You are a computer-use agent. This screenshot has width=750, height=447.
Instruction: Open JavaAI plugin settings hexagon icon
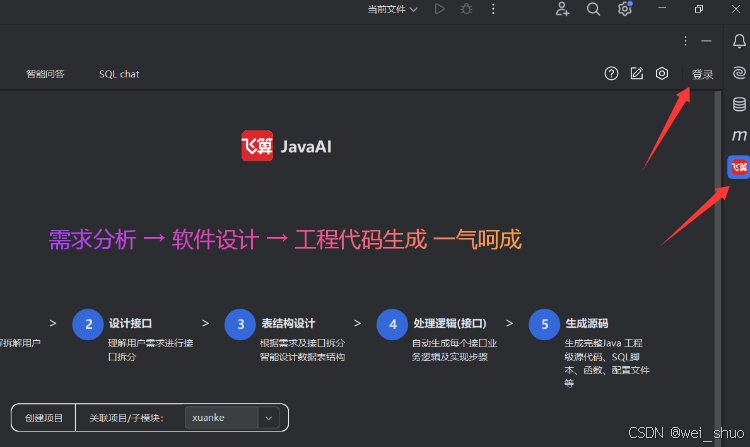point(662,74)
